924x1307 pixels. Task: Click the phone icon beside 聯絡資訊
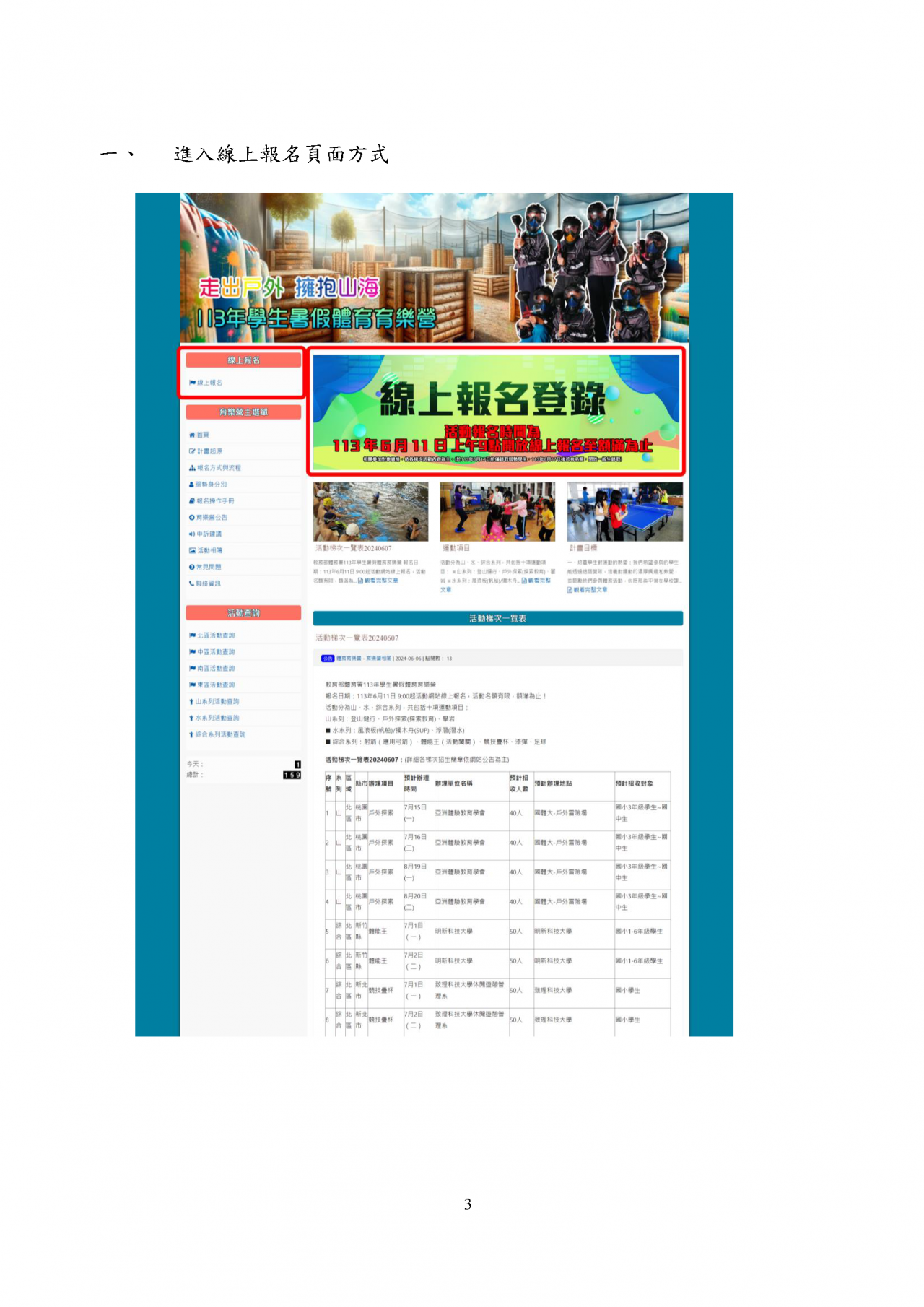click(192, 583)
